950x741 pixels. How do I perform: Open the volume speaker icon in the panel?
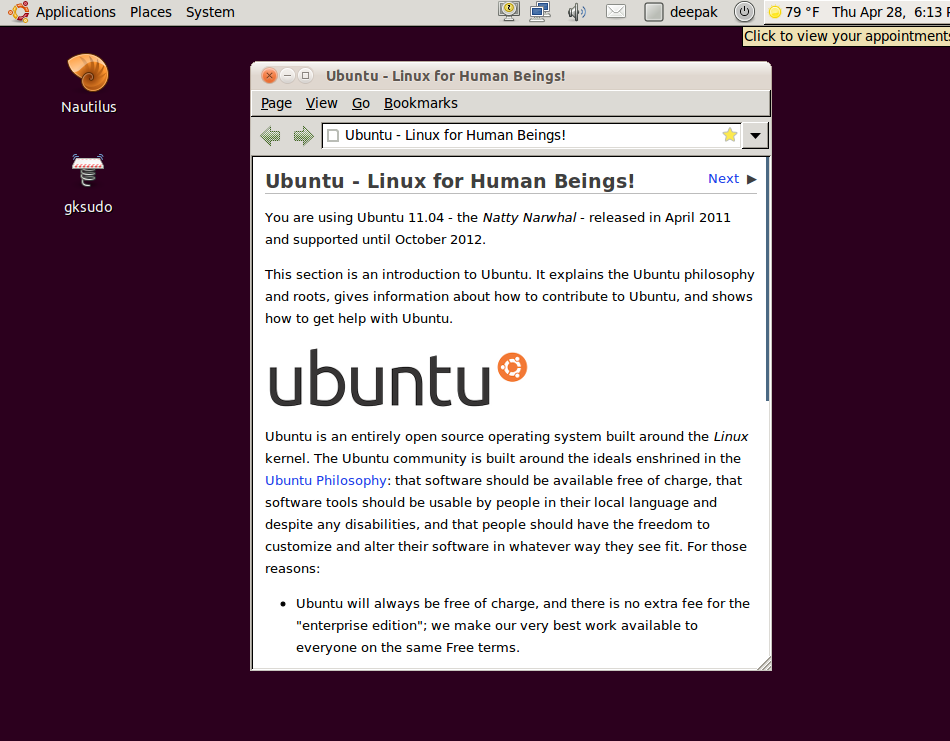pyautogui.click(x=576, y=12)
